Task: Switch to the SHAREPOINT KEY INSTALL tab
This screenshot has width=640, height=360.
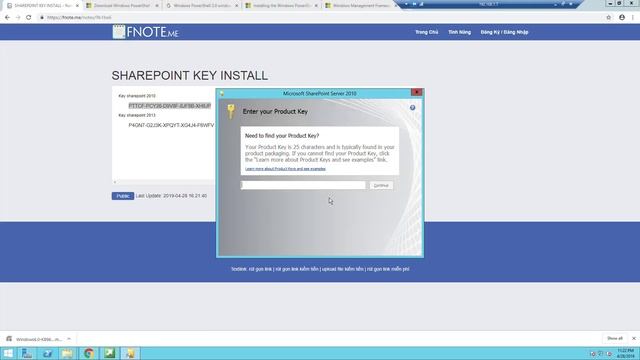Action: tap(43, 6)
